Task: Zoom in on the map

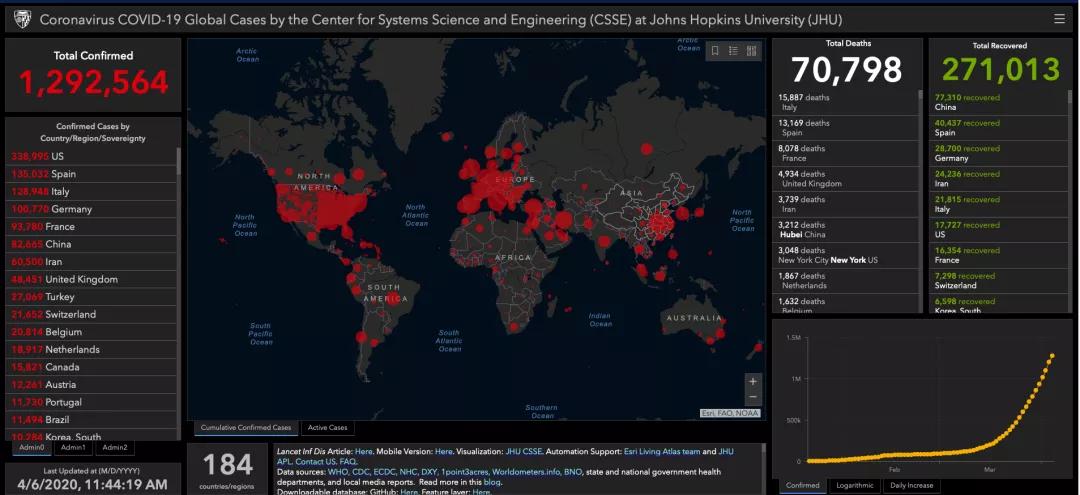Action: 753,381
